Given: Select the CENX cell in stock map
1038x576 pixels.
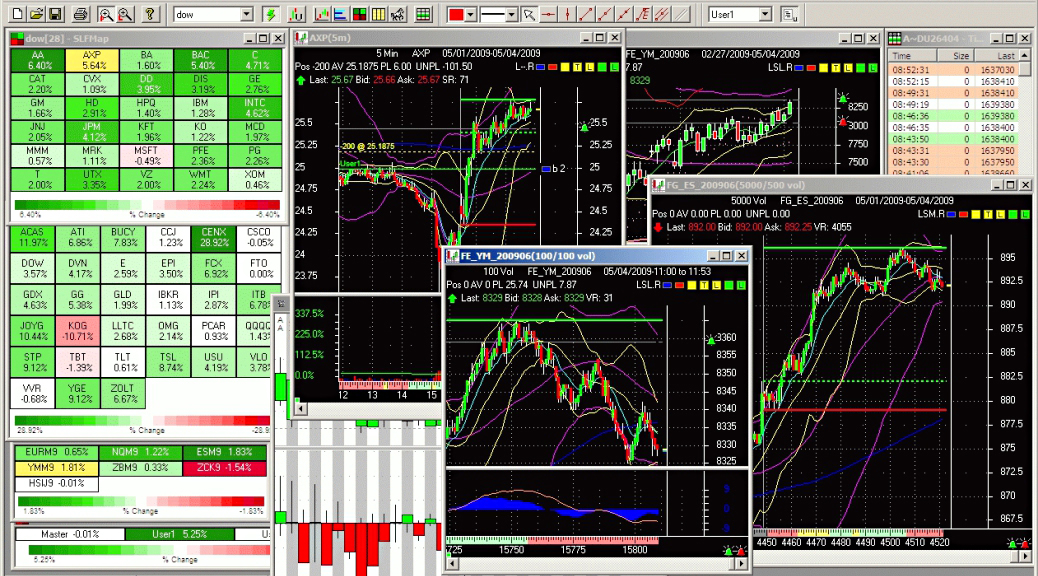Looking at the screenshot, I should pos(213,237).
